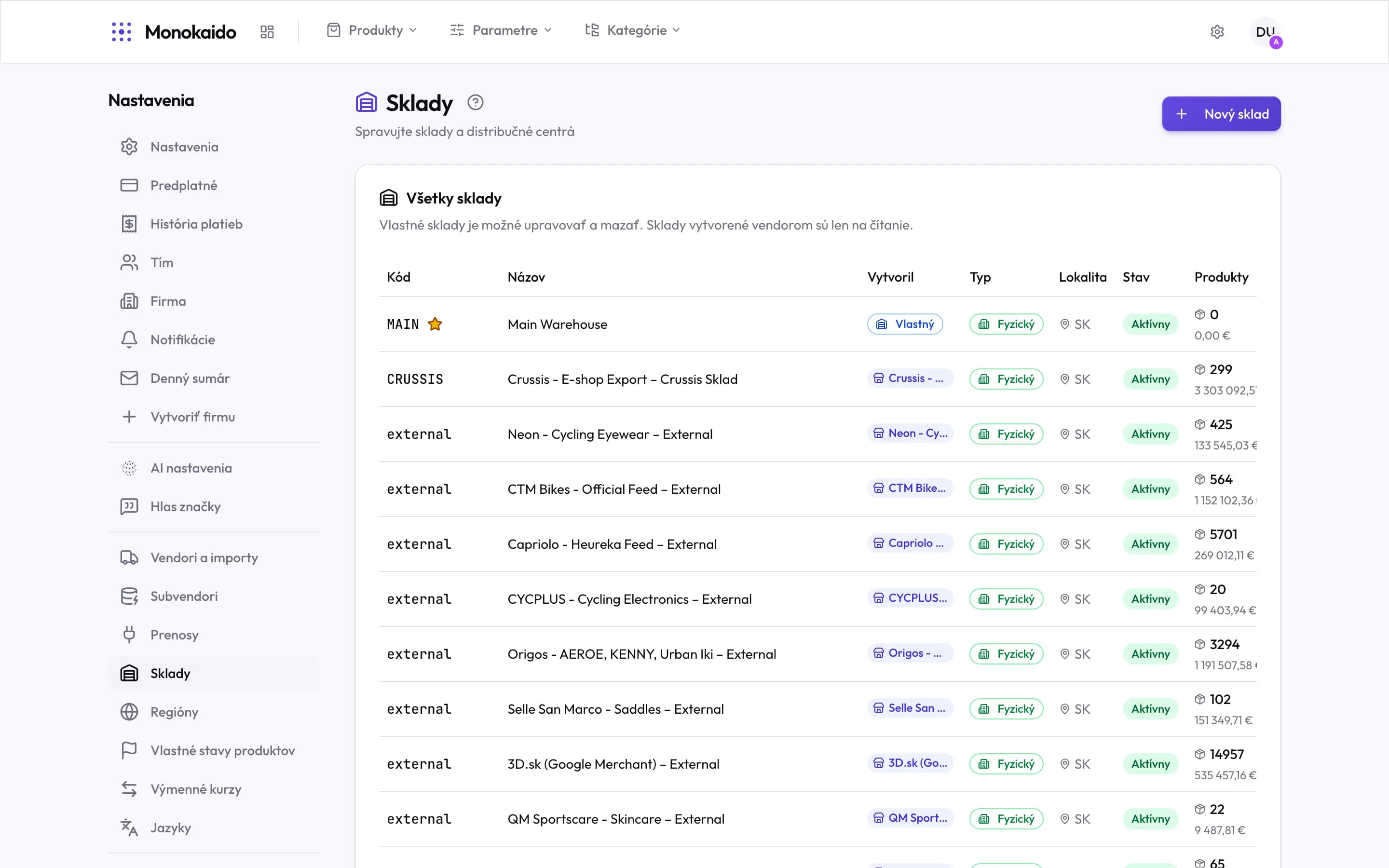Screen dimensions: 1389x868
Task: Click CTM Bikes - Official Feed – External
Action: (x=613, y=489)
